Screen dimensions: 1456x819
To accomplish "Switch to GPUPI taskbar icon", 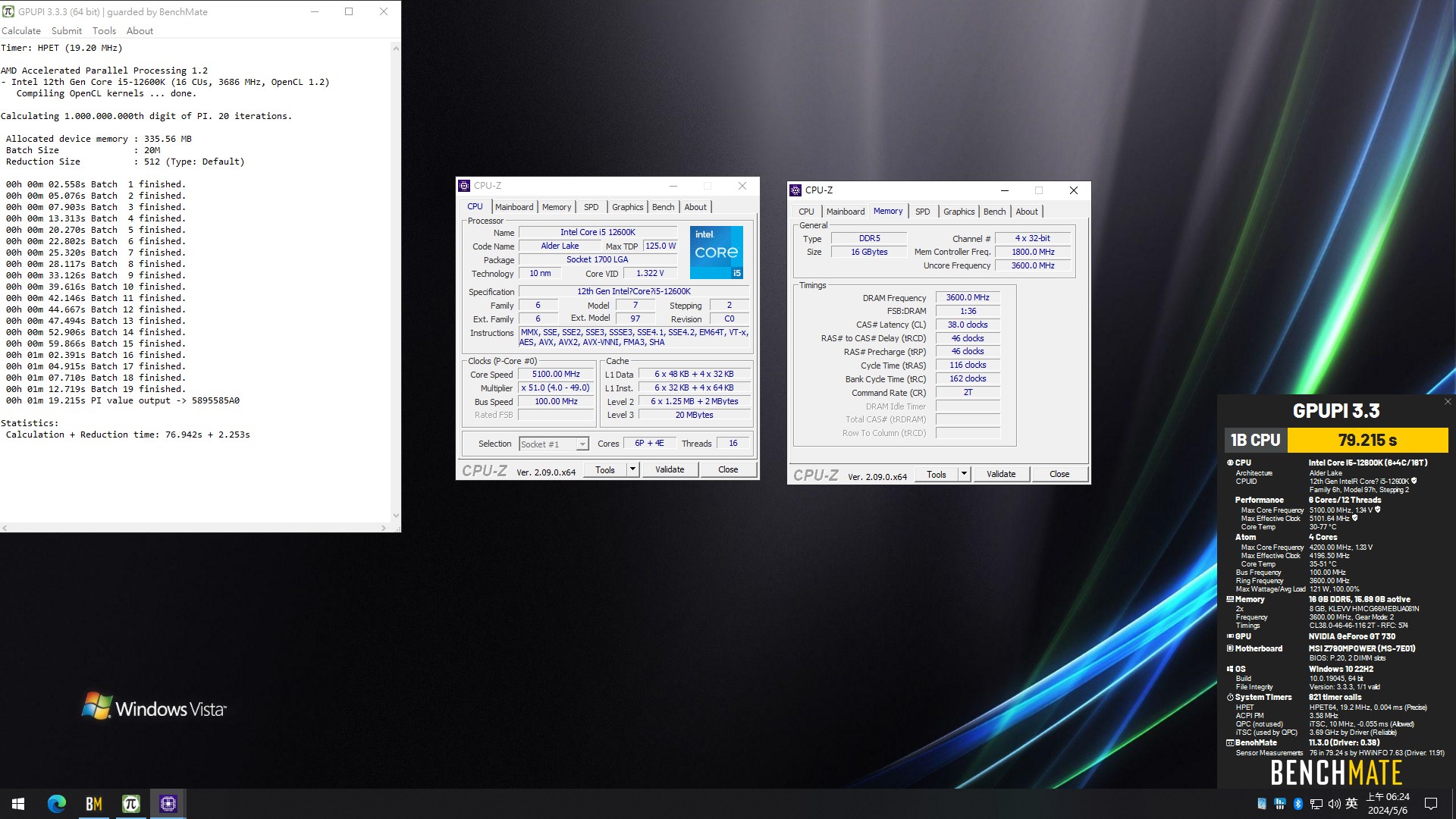I will pyautogui.click(x=131, y=804).
